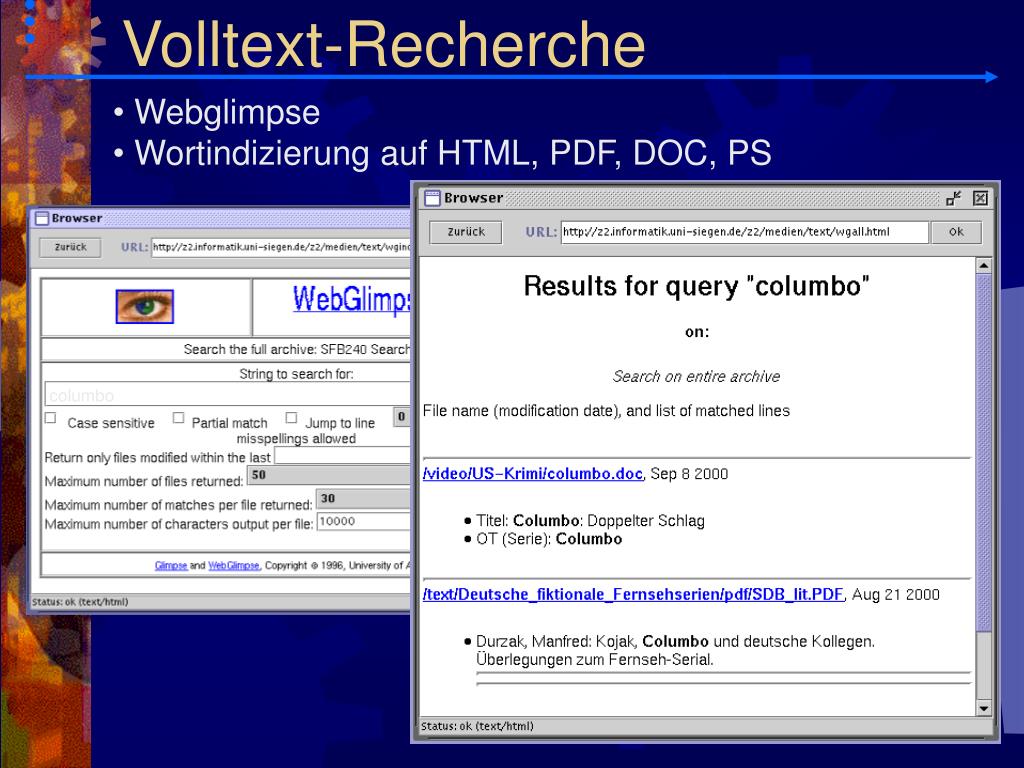Click scrollbar down arrow in results window
The width and height of the screenshot is (1024, 768).
pos(984,708)
